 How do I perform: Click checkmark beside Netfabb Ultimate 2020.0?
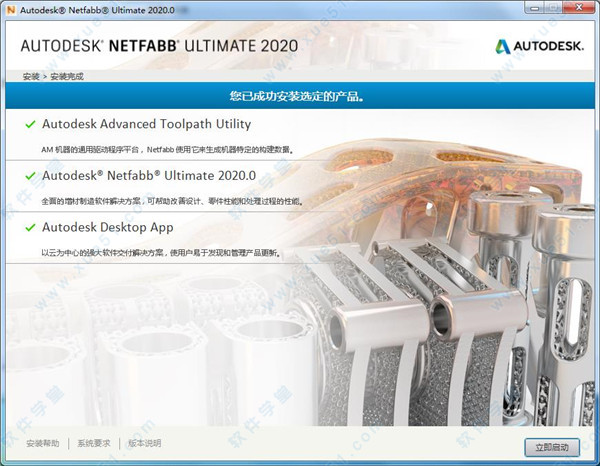tap(27, 175)
